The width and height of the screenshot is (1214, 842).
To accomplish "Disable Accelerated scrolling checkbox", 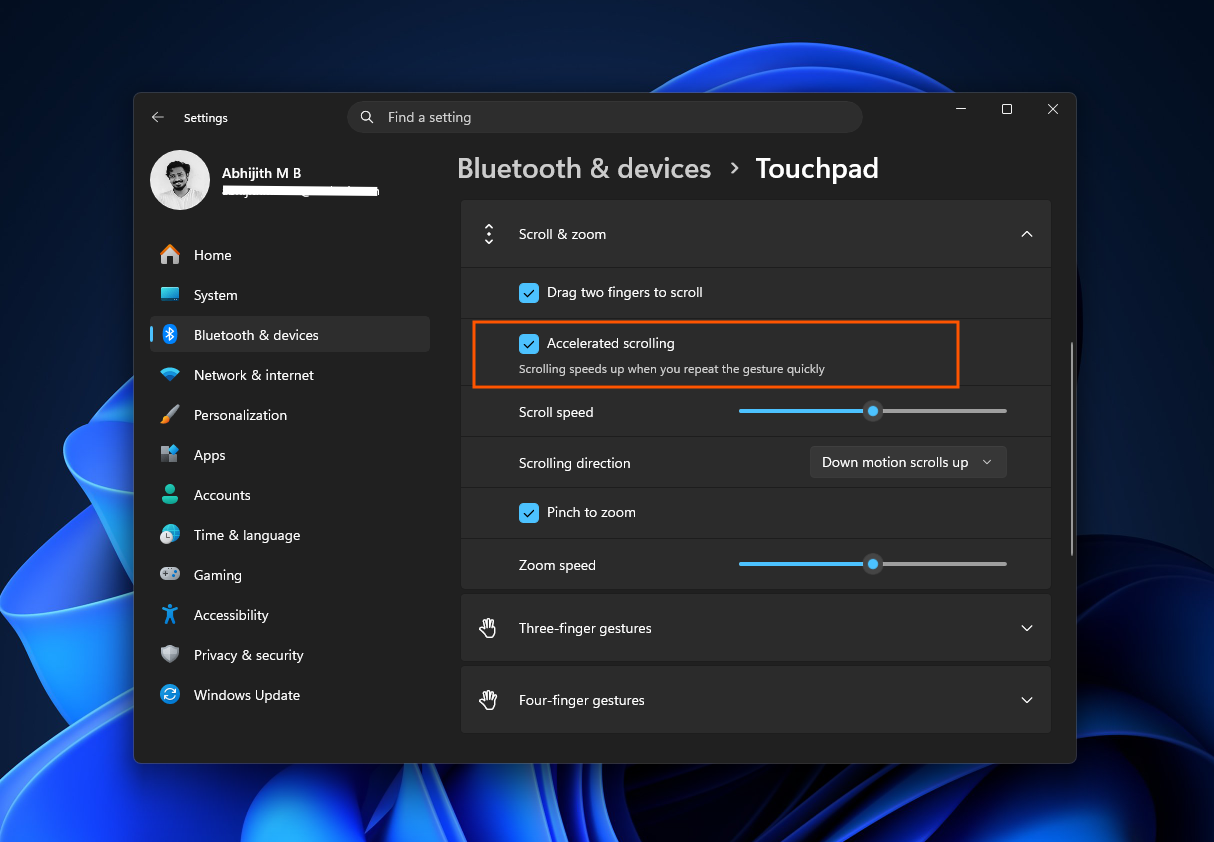I will click(x=529, y=344).
